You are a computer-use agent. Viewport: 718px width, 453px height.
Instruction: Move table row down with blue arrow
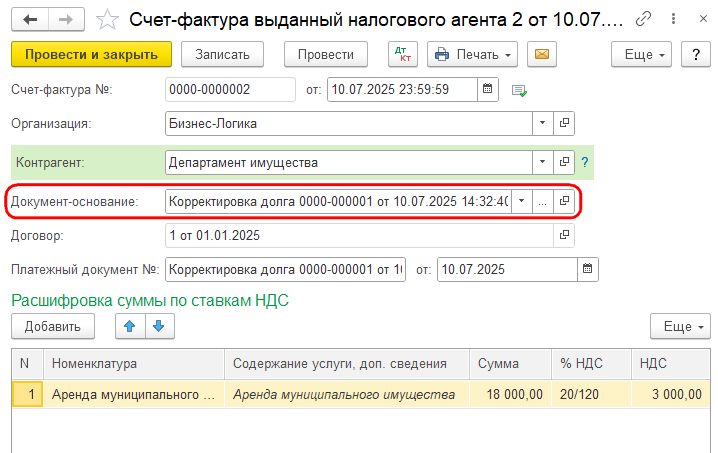159,326
